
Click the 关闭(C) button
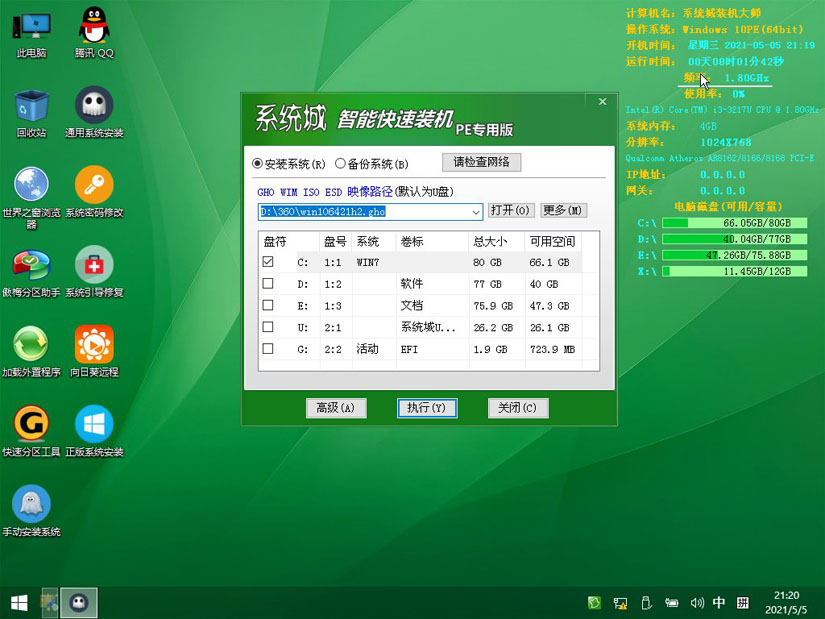coord(518,408)
